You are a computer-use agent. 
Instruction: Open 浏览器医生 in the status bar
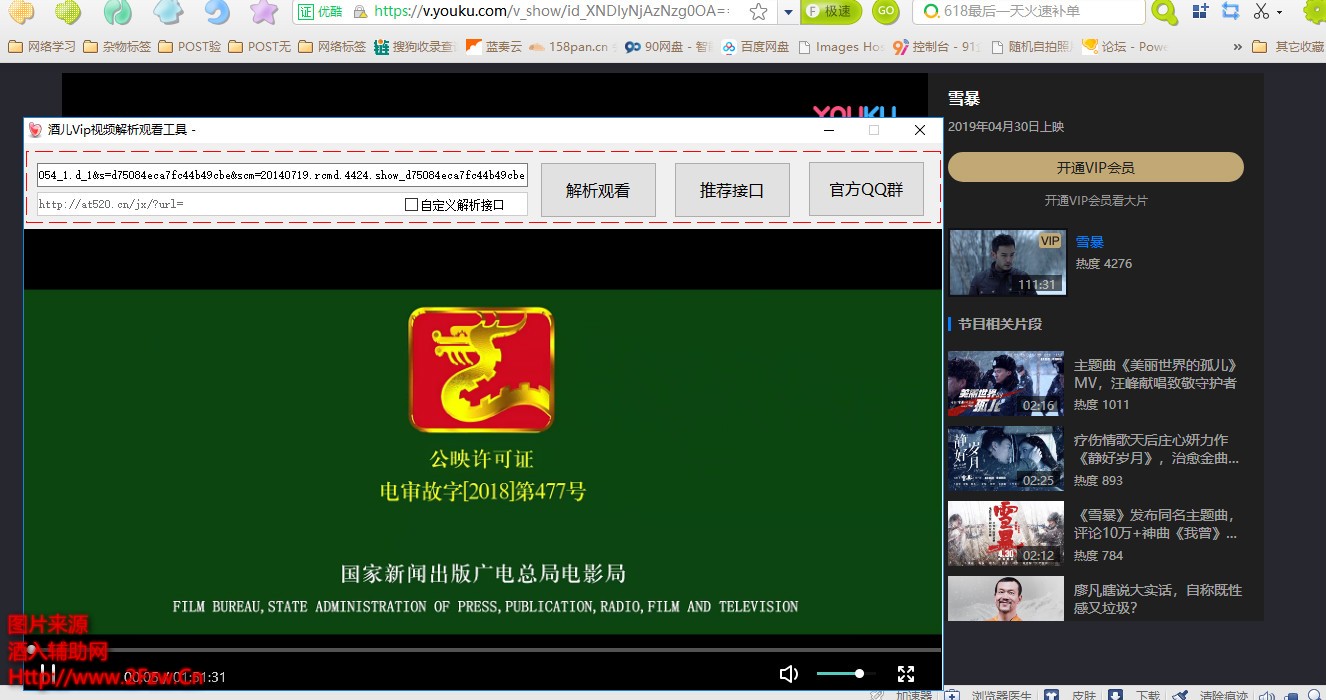point(988,695)
